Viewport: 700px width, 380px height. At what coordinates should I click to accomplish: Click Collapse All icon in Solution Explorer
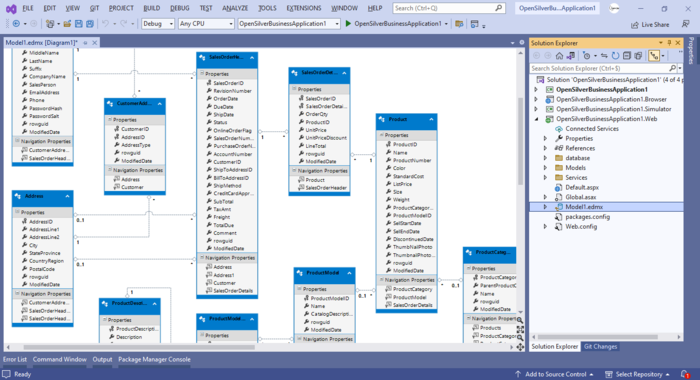[x=627, y=56]
